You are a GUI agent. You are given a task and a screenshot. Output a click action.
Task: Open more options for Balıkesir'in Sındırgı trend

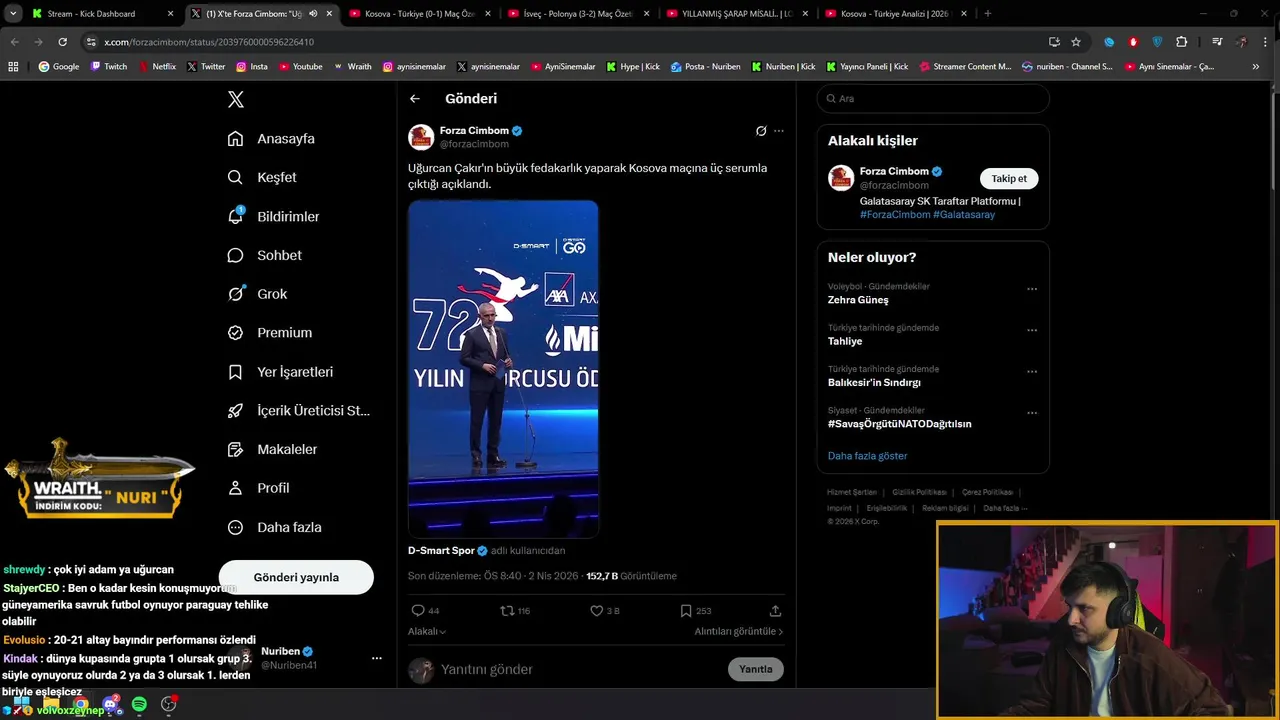coord(1032,371)
